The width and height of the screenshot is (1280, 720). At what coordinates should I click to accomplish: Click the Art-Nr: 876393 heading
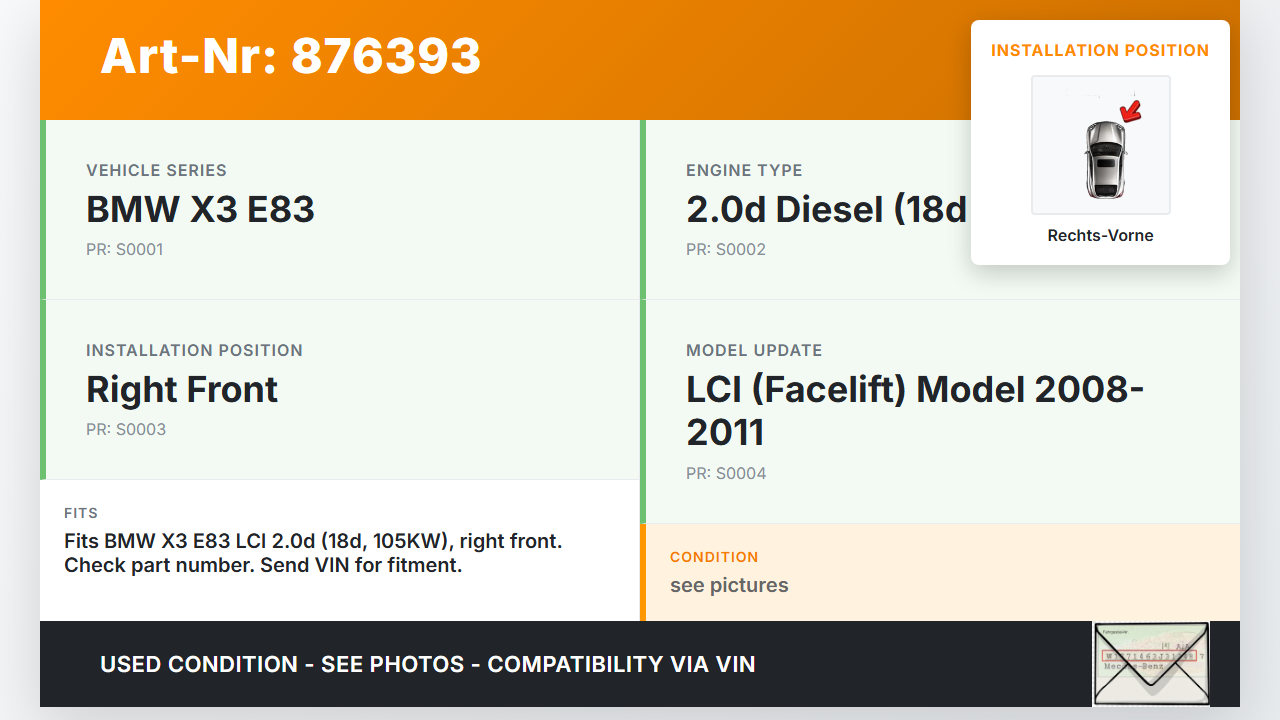click(x=291, y=56)
